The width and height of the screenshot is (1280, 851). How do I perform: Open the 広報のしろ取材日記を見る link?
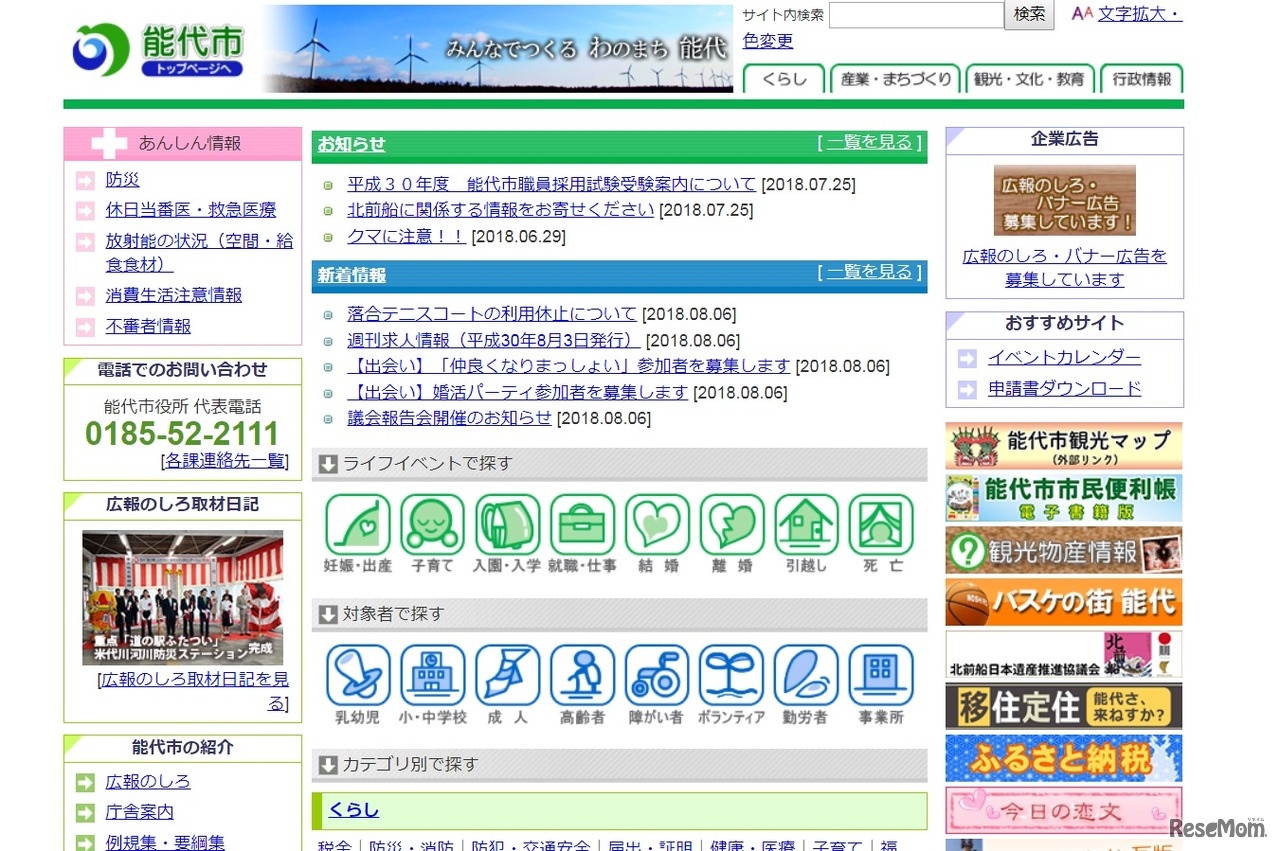click(x=194, y=692)
